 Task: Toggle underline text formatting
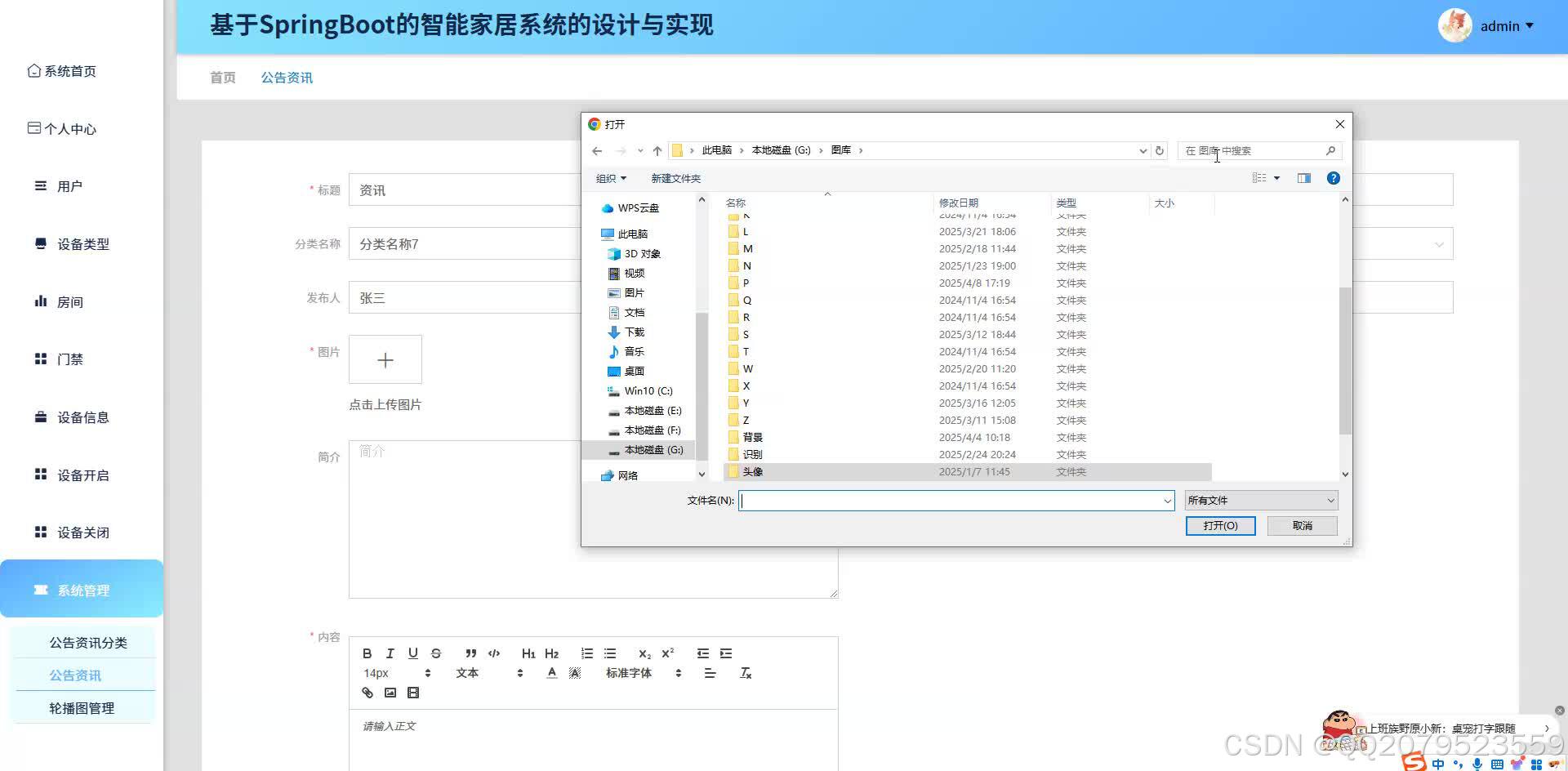(412, 653)
